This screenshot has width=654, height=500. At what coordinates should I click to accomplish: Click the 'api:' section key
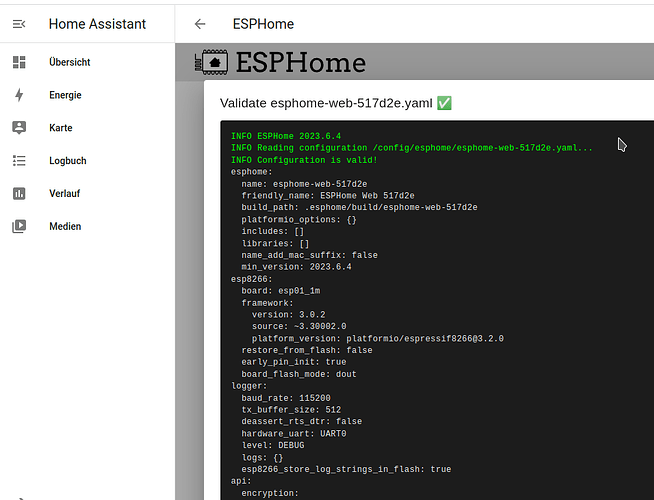point(241,481)
